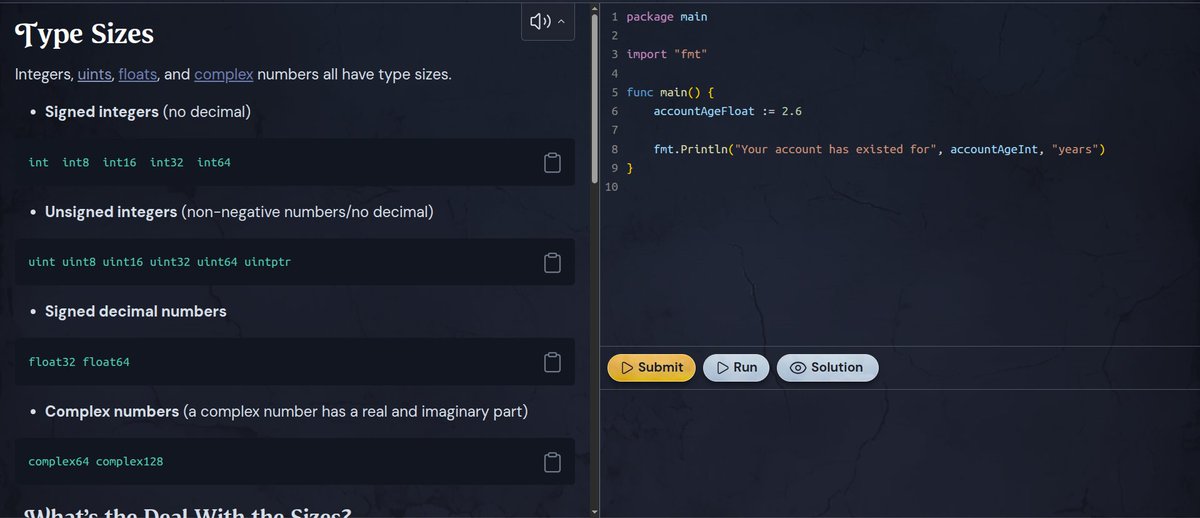Screen dimensions: 1200x518
Task: Click 'int64' in the signed types block
Action: pos(214,162)
